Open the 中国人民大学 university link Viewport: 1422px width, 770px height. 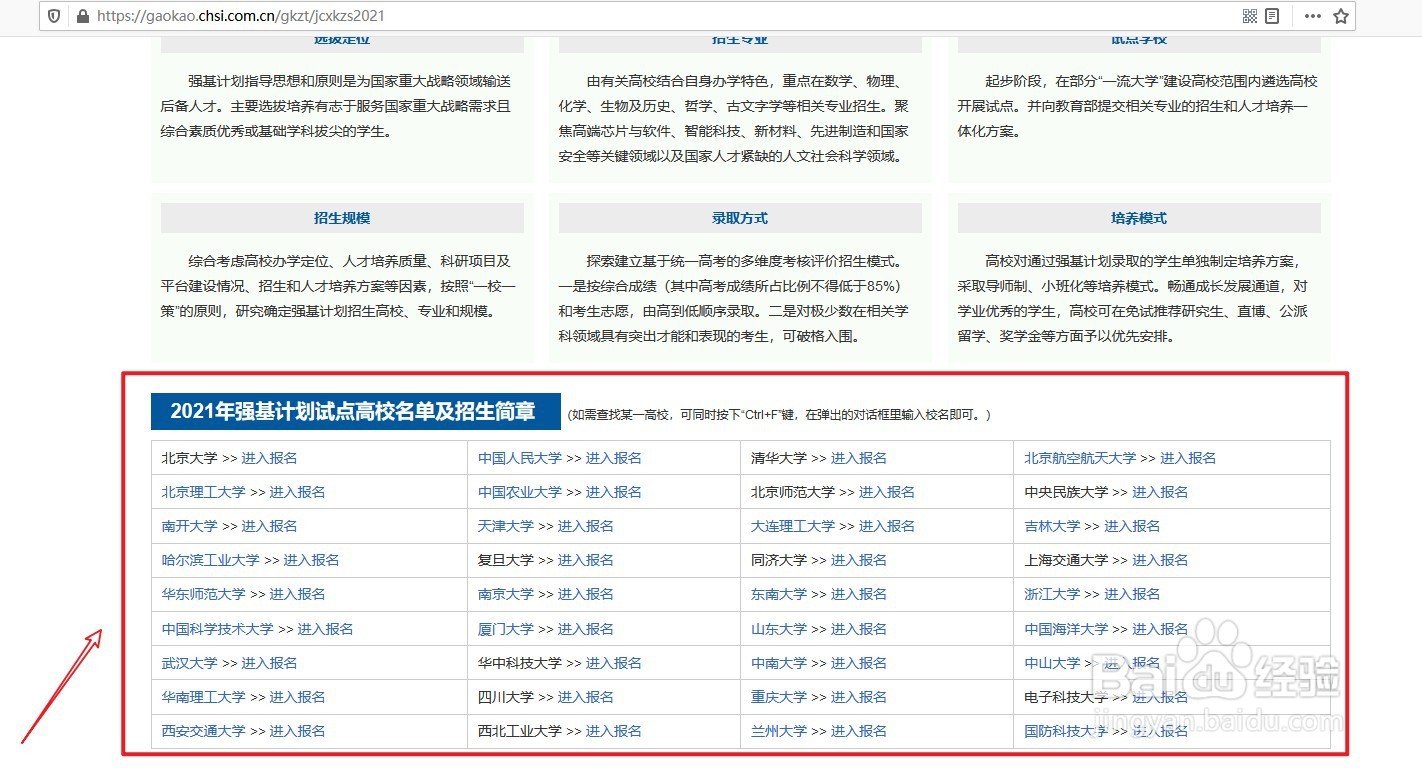tap(520, 458)
